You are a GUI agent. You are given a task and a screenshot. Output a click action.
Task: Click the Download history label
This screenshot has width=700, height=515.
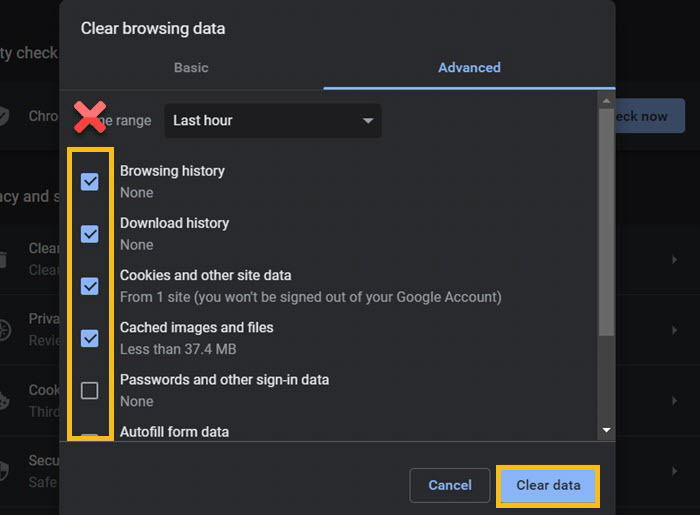click(175, 223)
